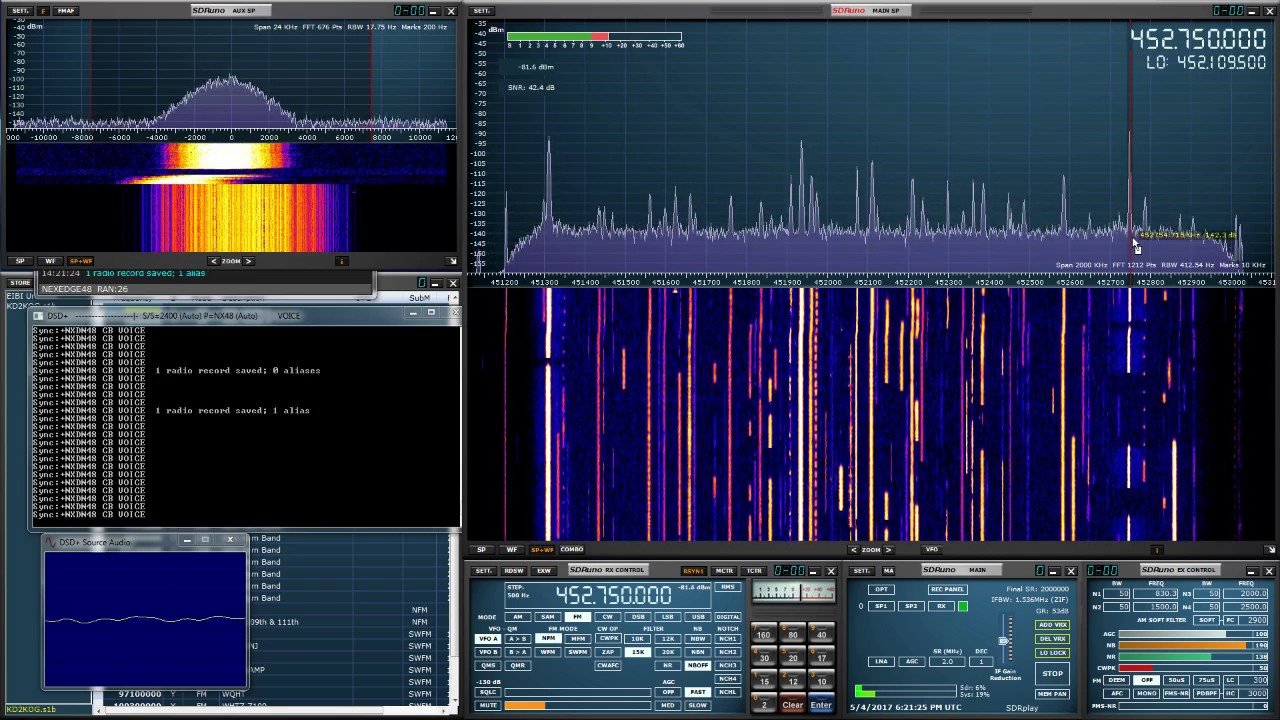
Task: Open SETT. in Main SP window
Action: point(483,11)
